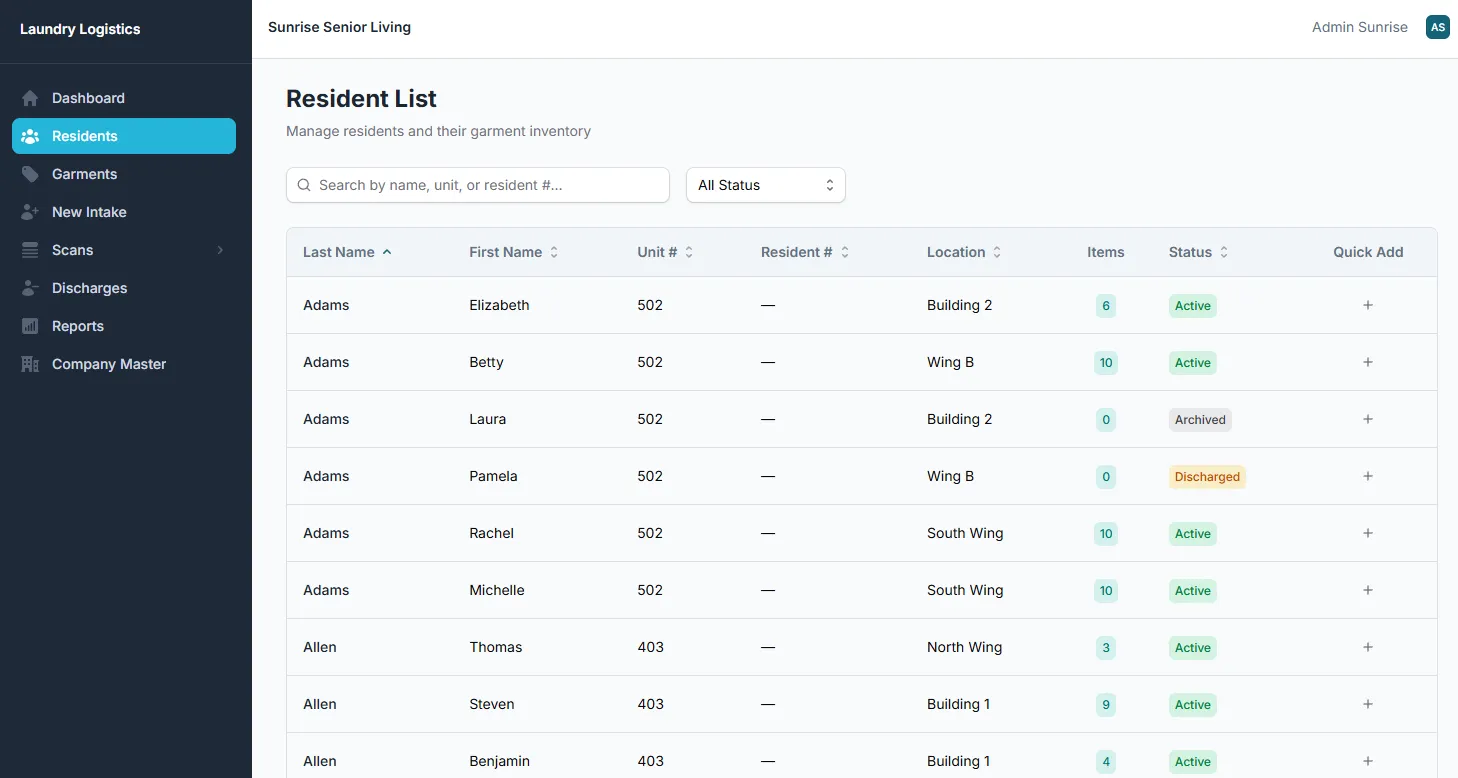
Task: Open the Scans menu item
Action: 72,249
